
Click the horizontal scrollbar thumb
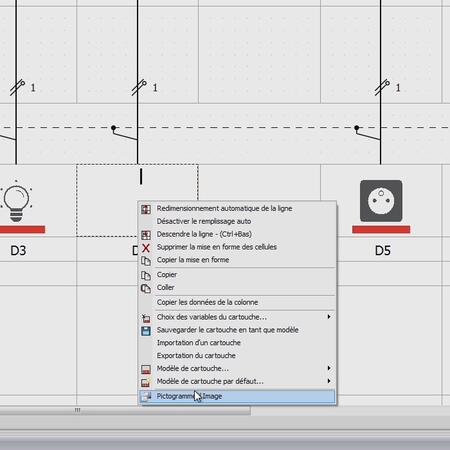pos(125,411)
